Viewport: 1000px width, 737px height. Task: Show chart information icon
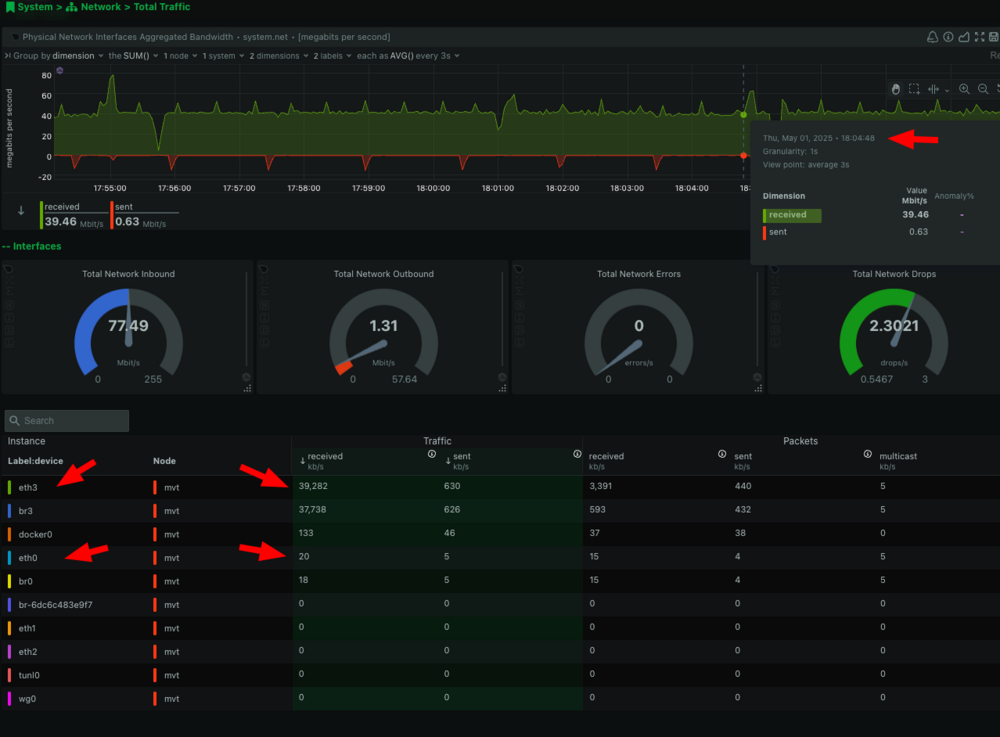point(948,37)
